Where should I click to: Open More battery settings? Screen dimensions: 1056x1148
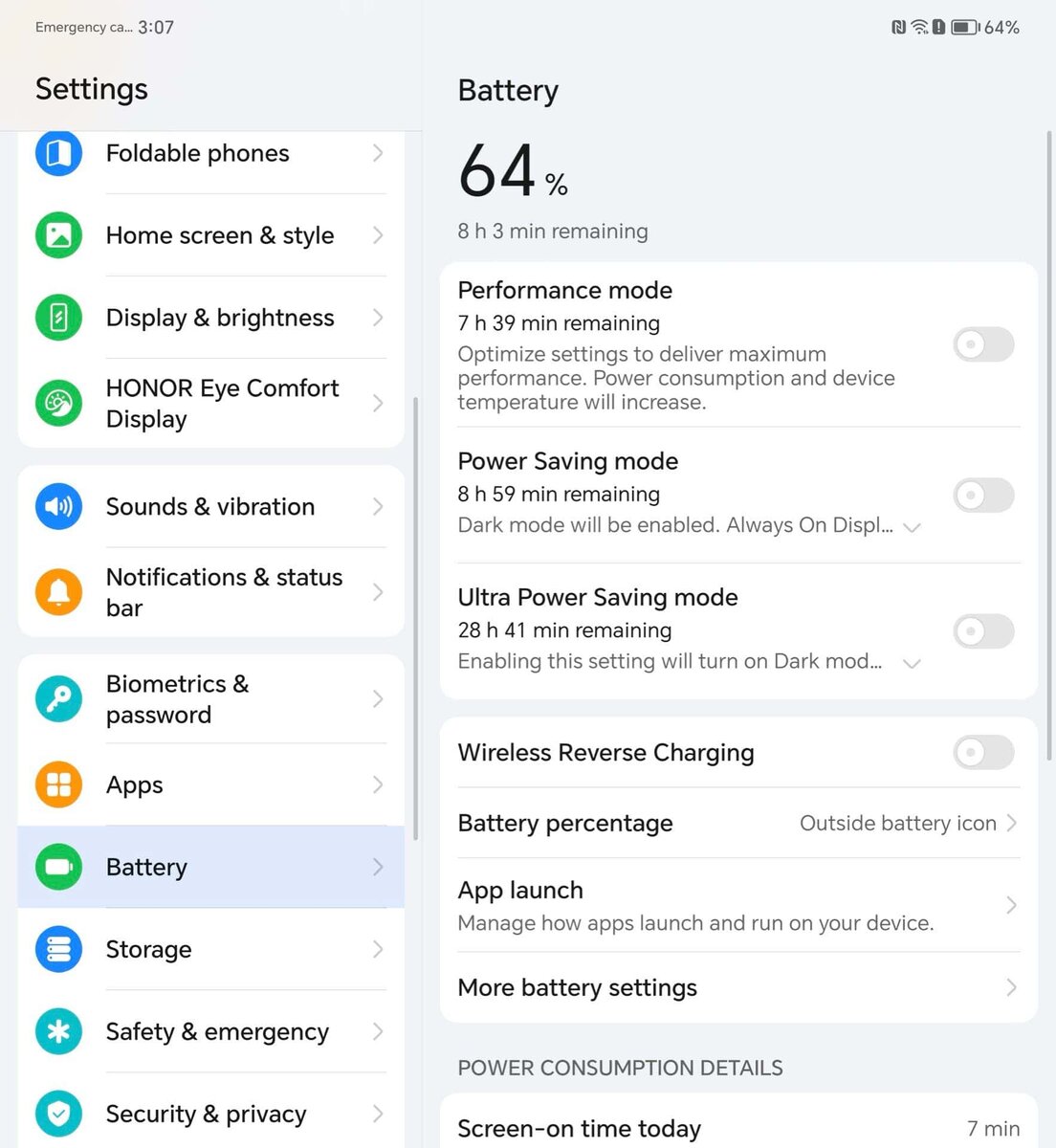(x=738, y=987)
